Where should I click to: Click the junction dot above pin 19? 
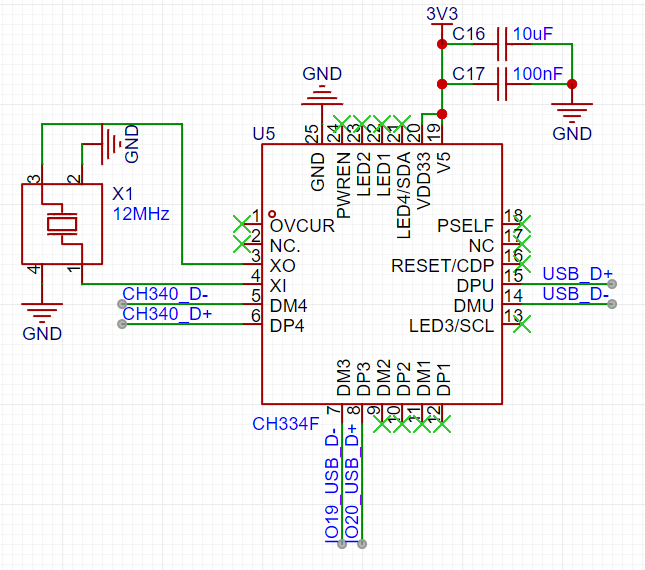pos(442,114)
